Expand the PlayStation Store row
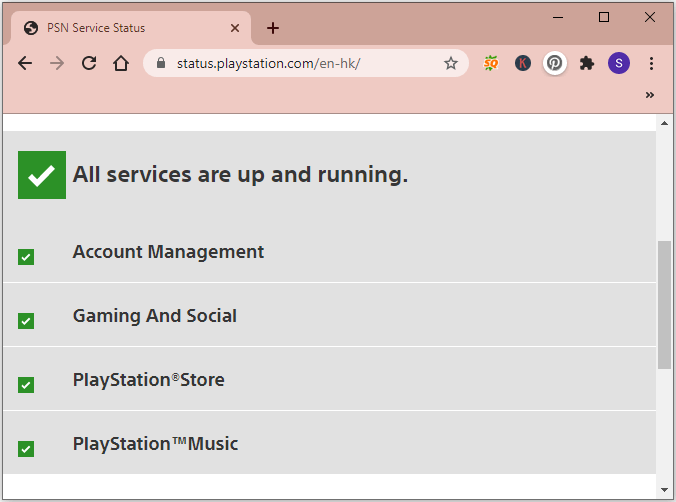 [329, 379]
